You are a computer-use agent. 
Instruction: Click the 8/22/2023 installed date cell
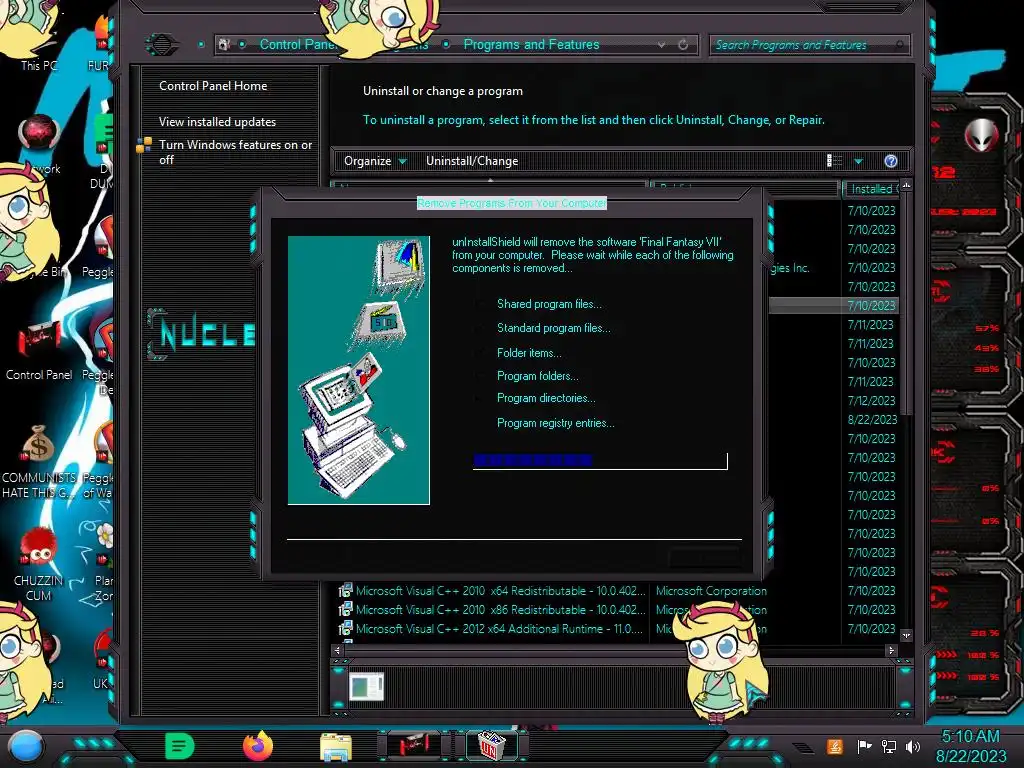click(x=872, y=419)
